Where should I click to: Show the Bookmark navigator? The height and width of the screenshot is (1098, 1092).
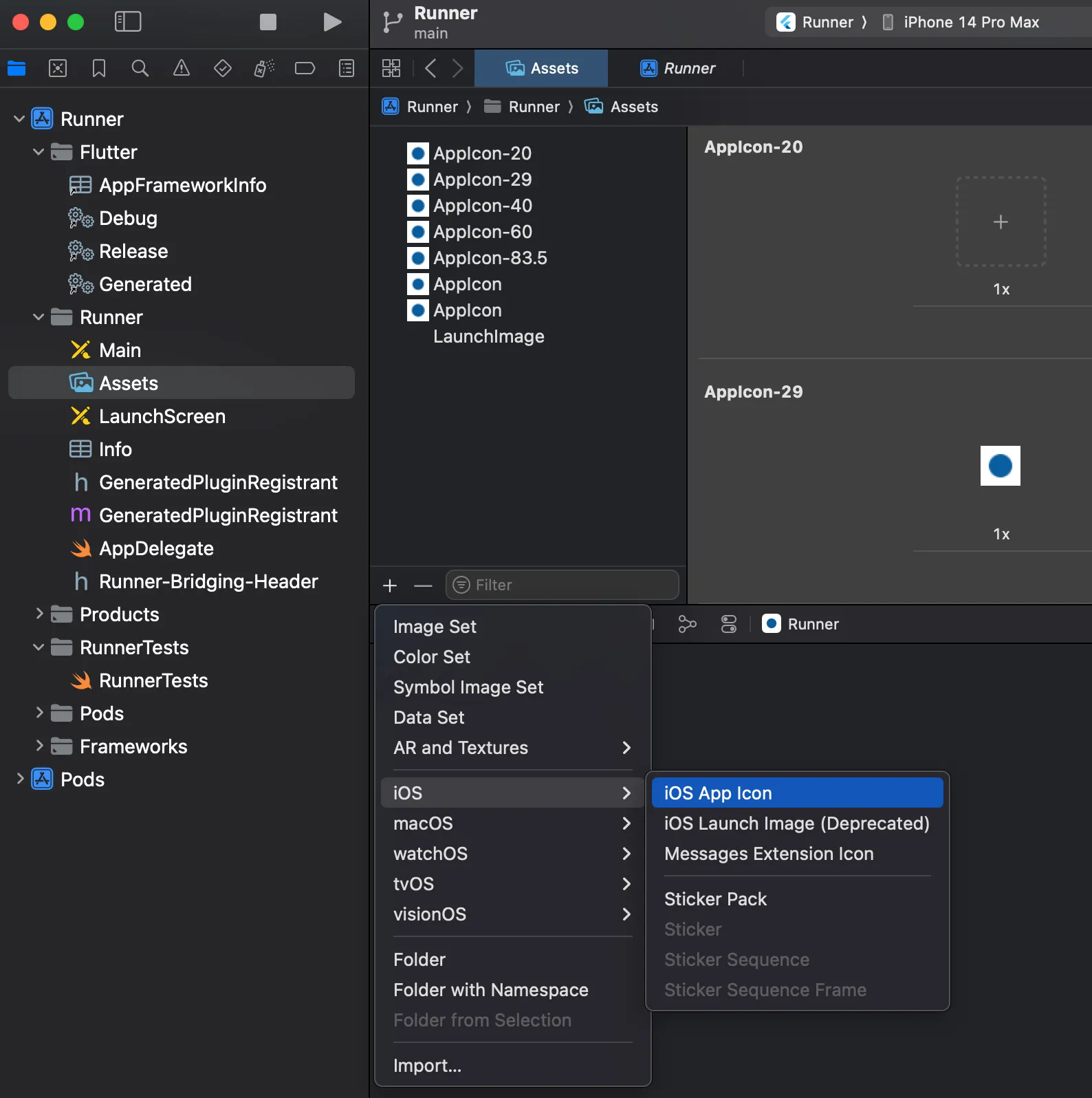point(99,68)
